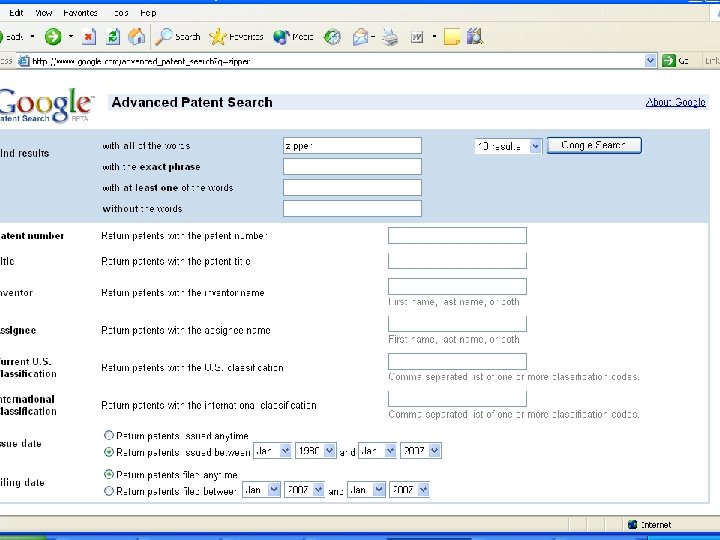Open the Favorites star button

tap(236, 37)
